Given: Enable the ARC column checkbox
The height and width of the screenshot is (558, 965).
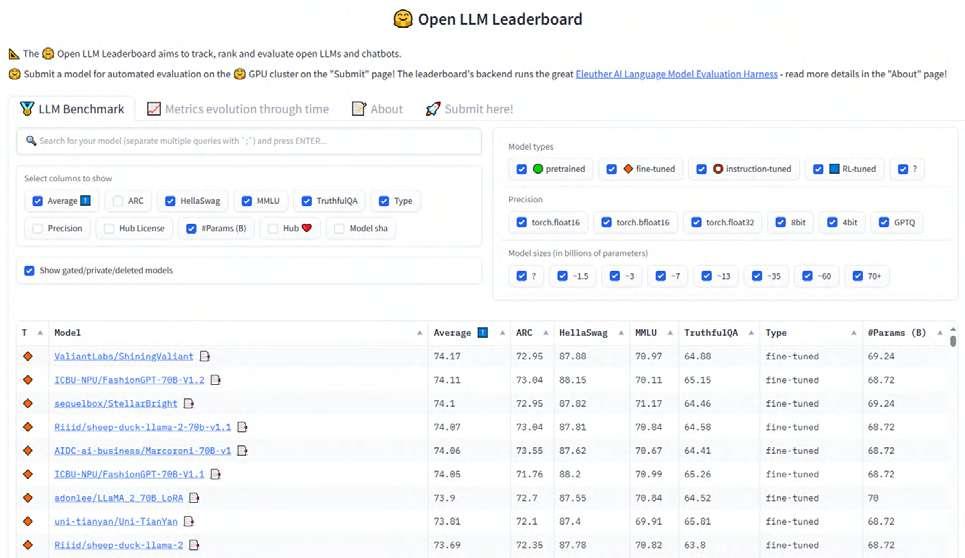Looking at the screenshot, I should (x=118, y=201).
